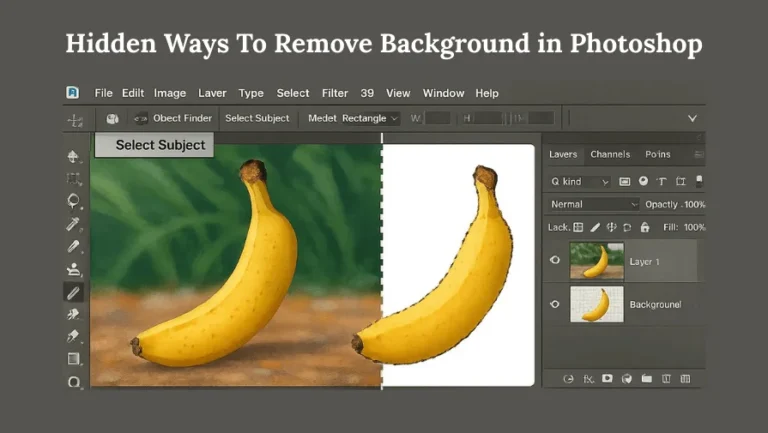
Task: Pick the Rectangular Marquee tool
Action: (x=73, y=178)
